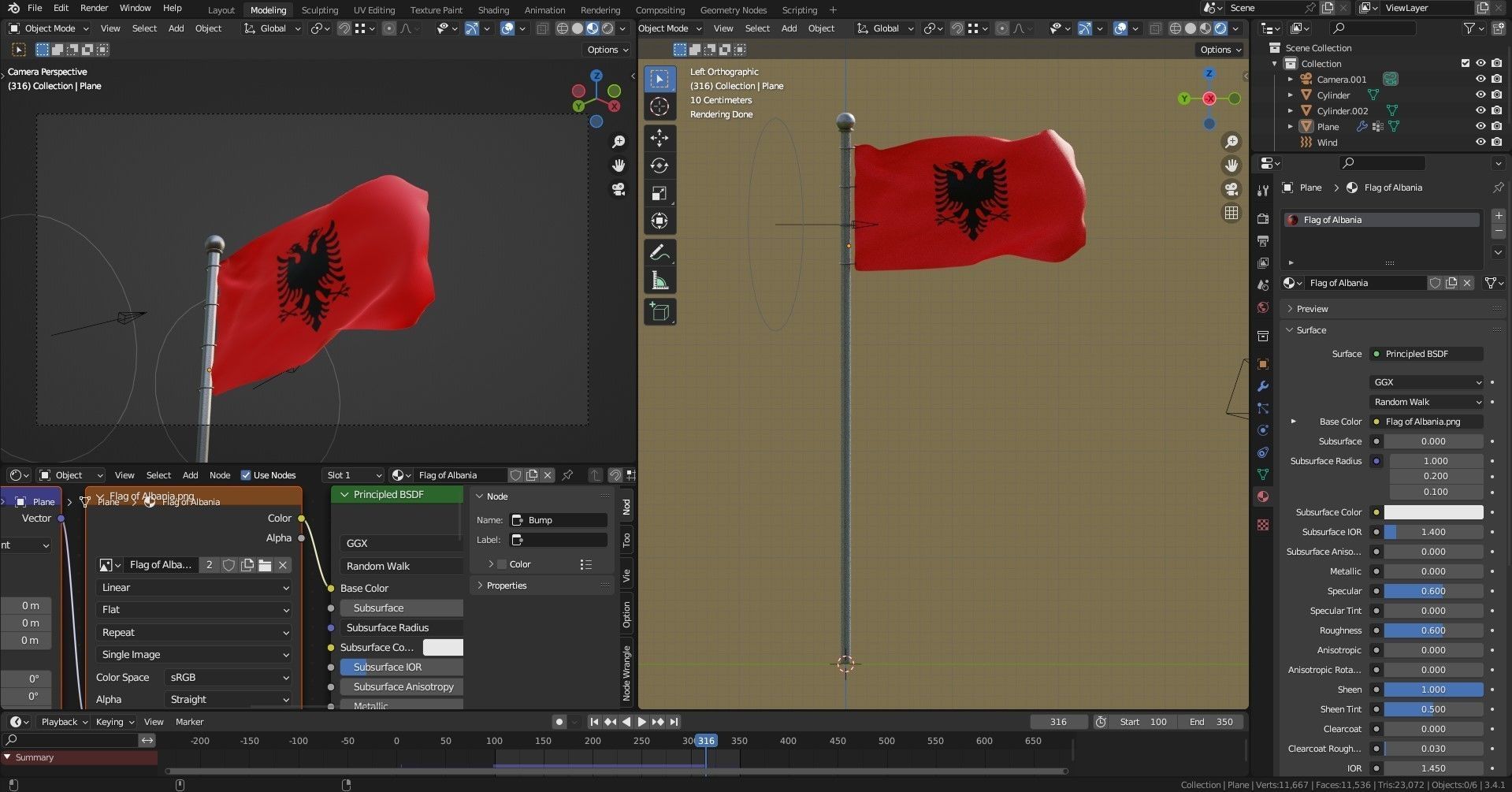Select the Add Cube tool
This screenshot has height=792, width=1512.
pyautogui.click(x=659, y=312)
